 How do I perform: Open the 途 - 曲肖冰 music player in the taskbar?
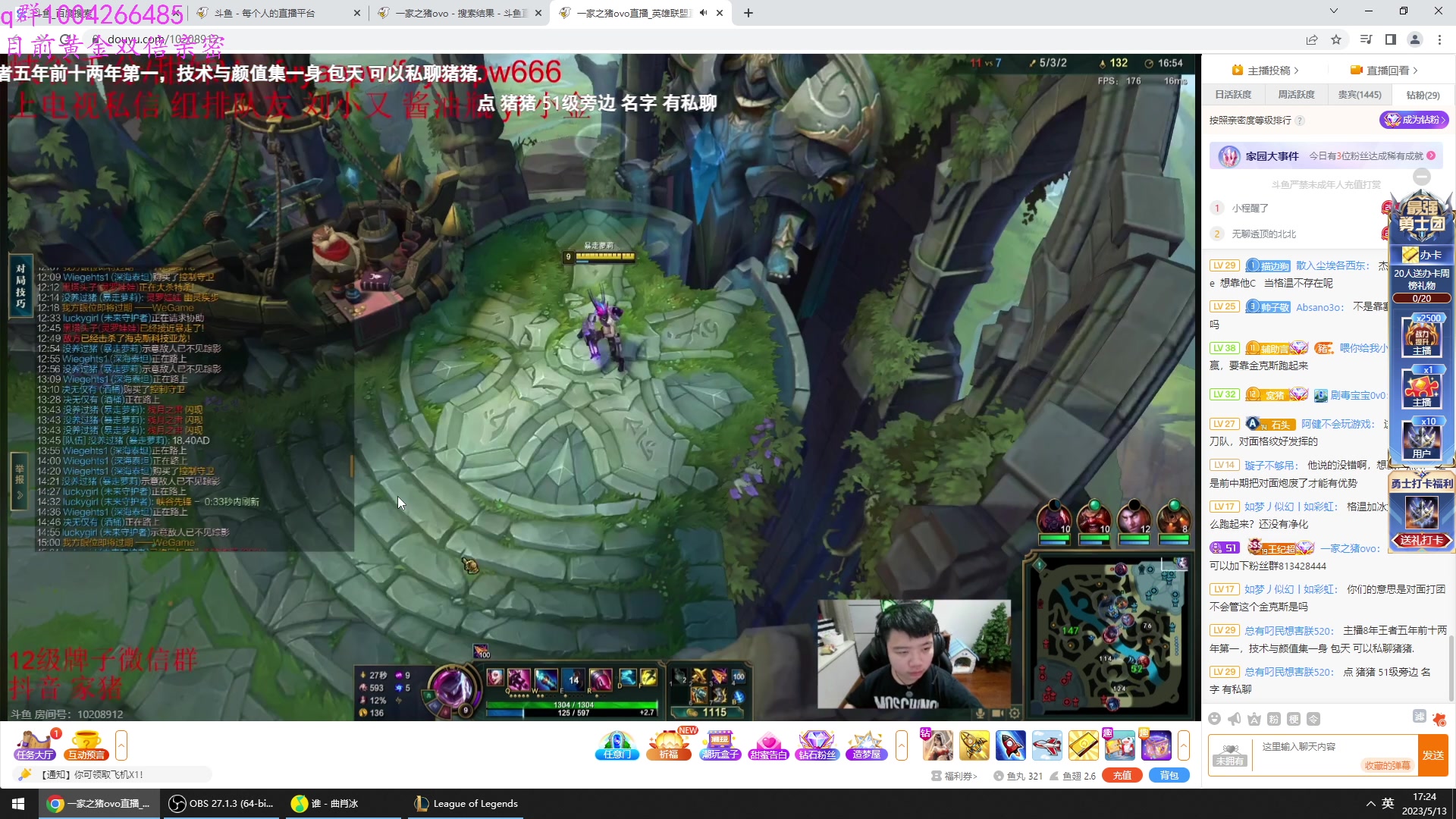tap(342, 804)
